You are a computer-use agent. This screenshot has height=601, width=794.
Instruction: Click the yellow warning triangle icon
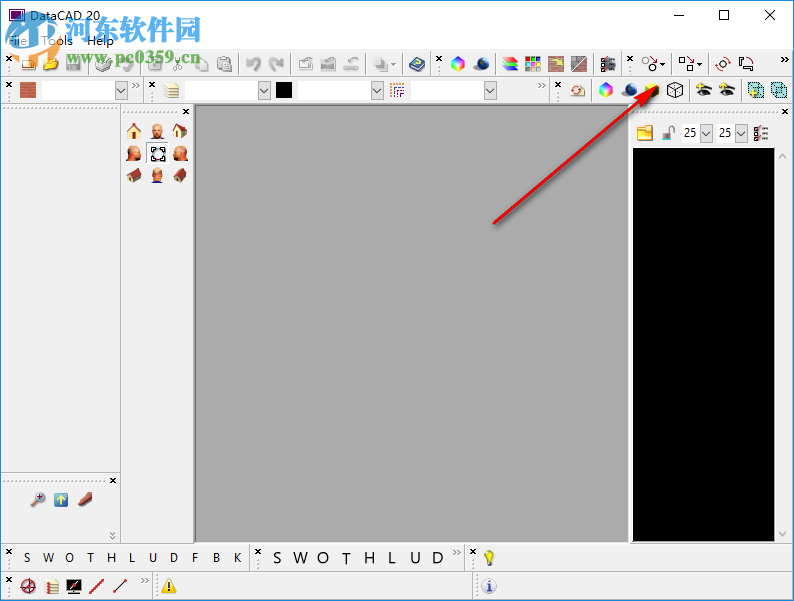169,586
